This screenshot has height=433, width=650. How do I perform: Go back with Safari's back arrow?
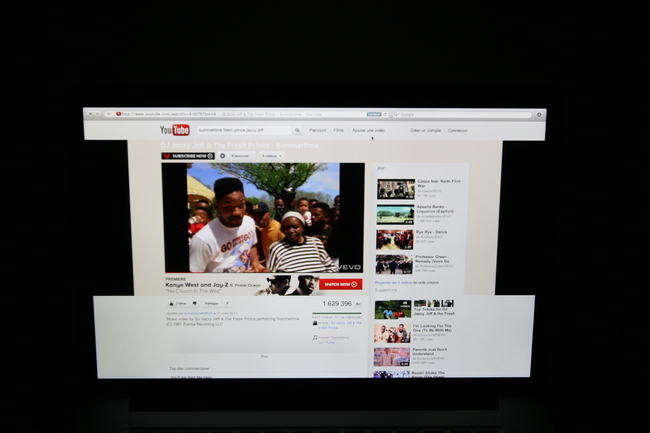90,114
